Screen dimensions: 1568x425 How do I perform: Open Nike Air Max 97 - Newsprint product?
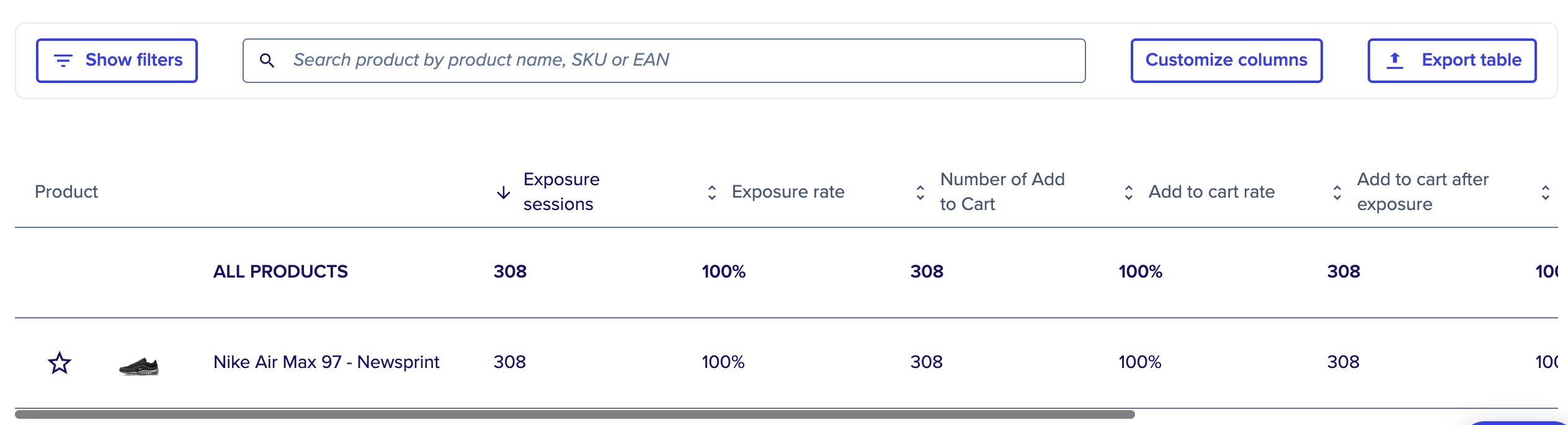coord(326,362)
